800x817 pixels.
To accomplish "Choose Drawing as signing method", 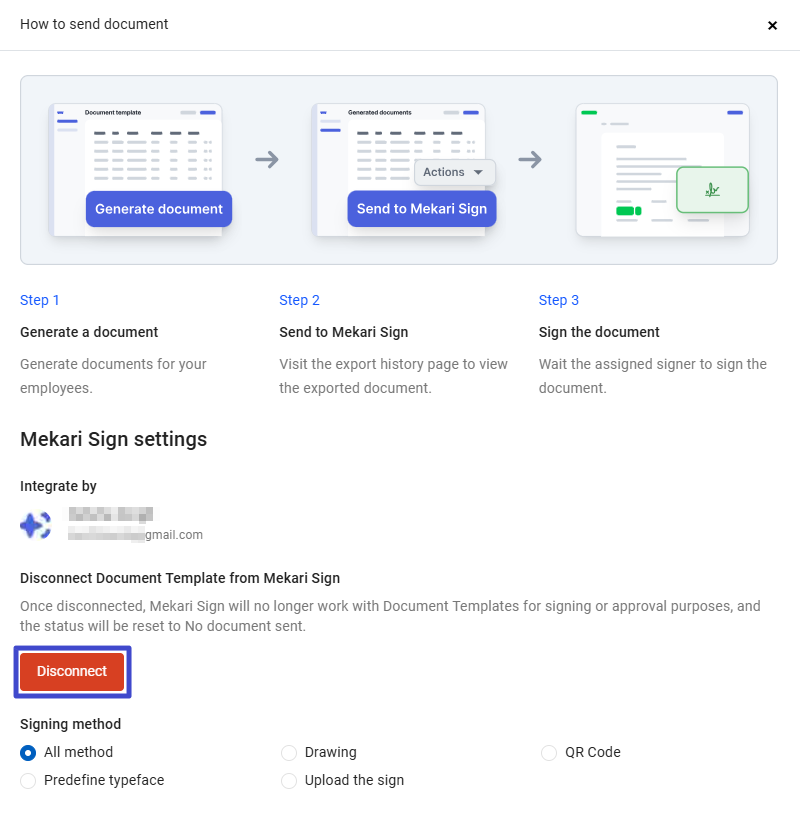I will [x=289, y=753].
